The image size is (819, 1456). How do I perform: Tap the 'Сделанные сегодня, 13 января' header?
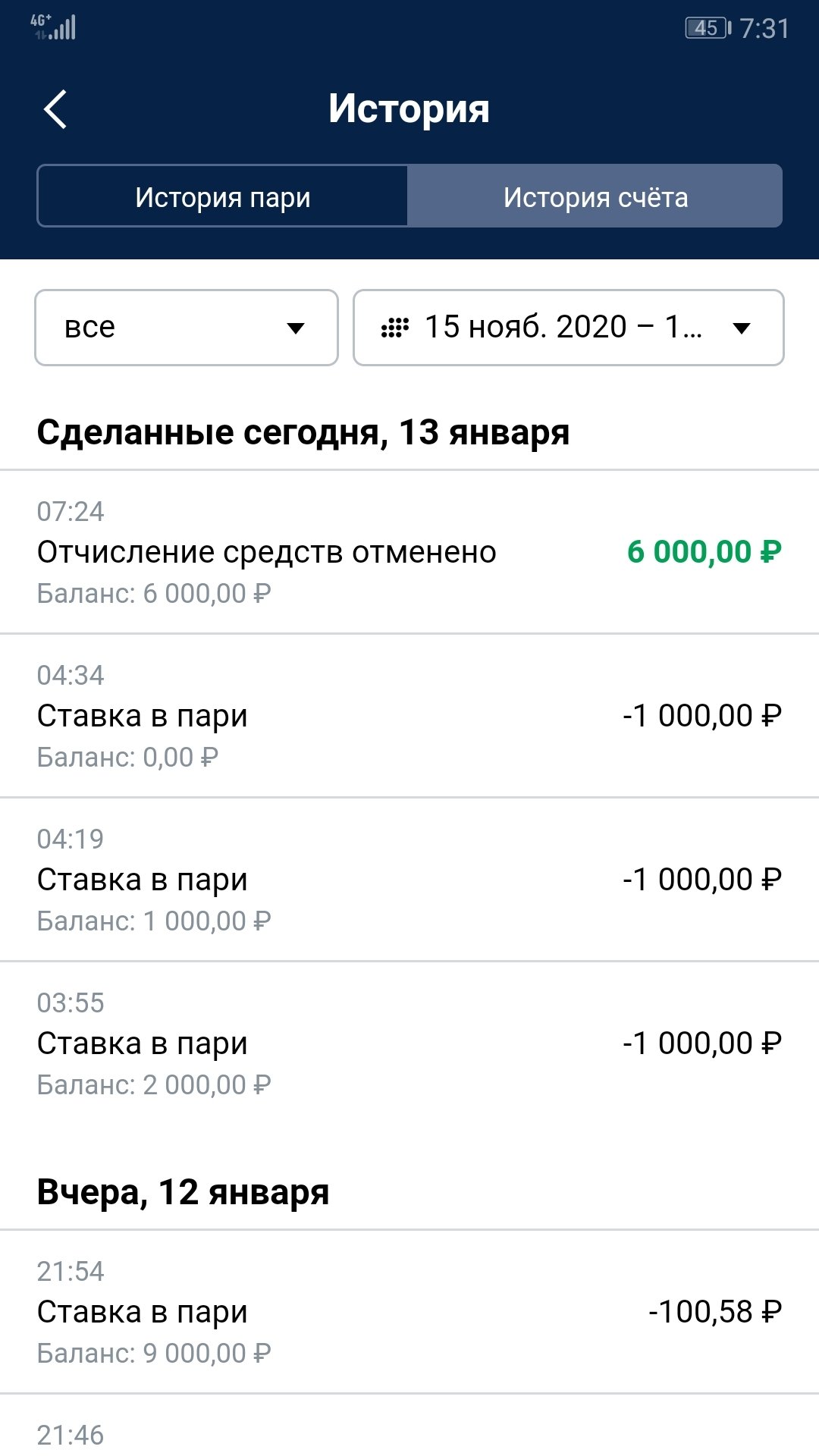click(303, 432)
